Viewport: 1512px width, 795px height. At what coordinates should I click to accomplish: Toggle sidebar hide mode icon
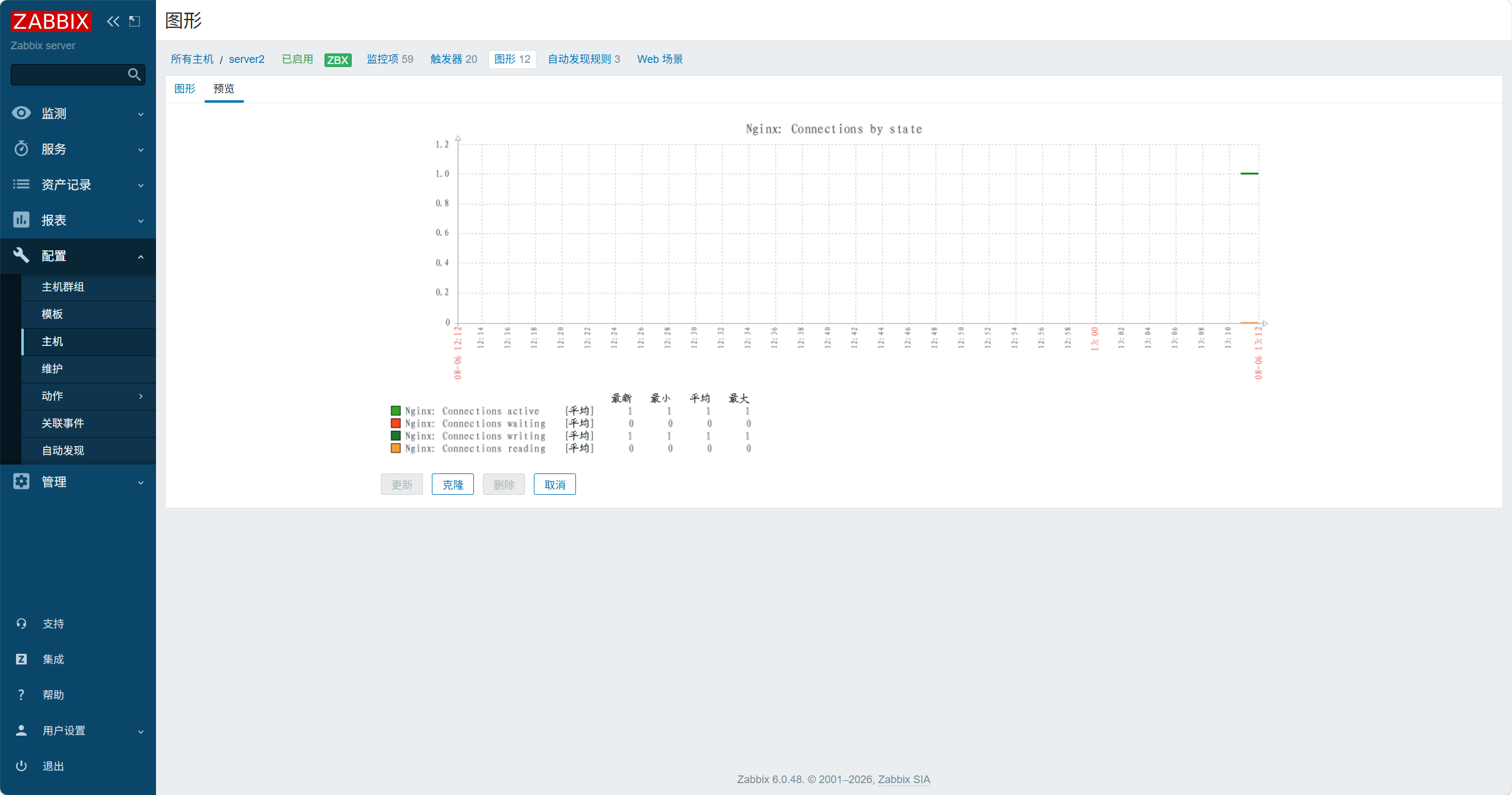coord(135,21)
